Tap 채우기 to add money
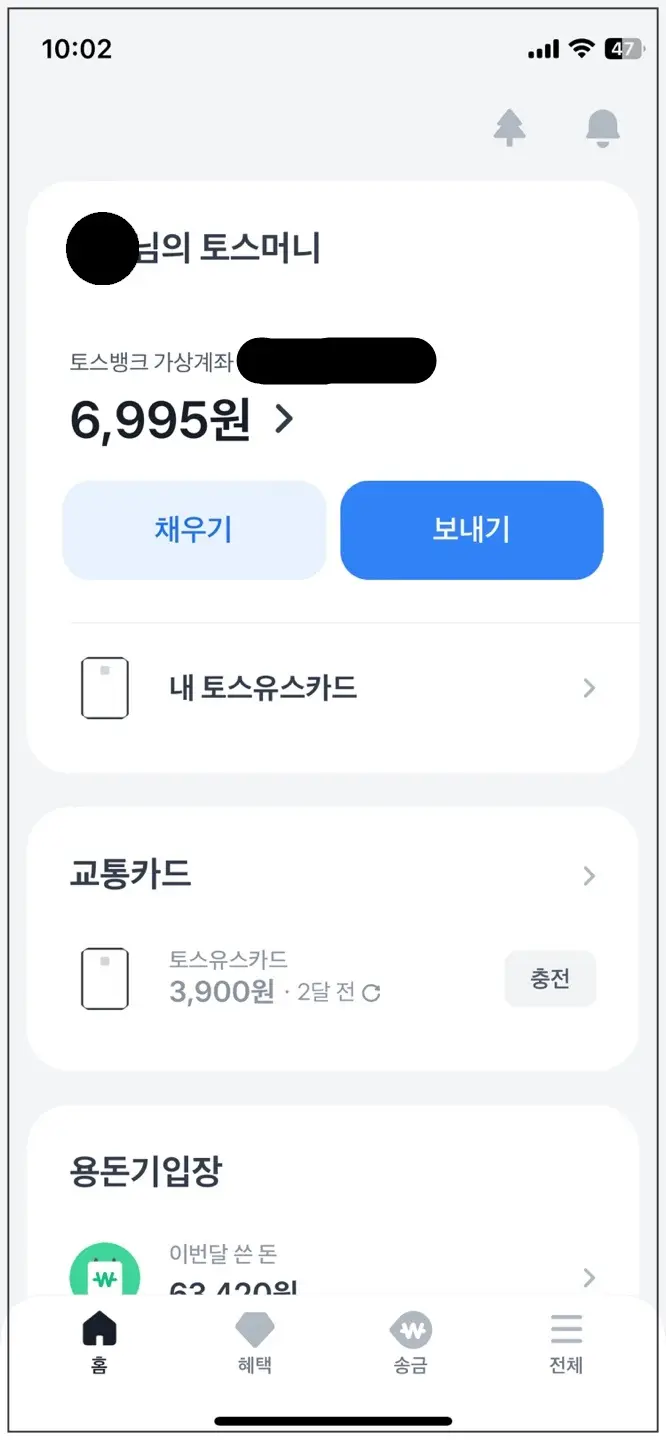The width and height of the screenshot is (666, 1440). click(194, 531)
